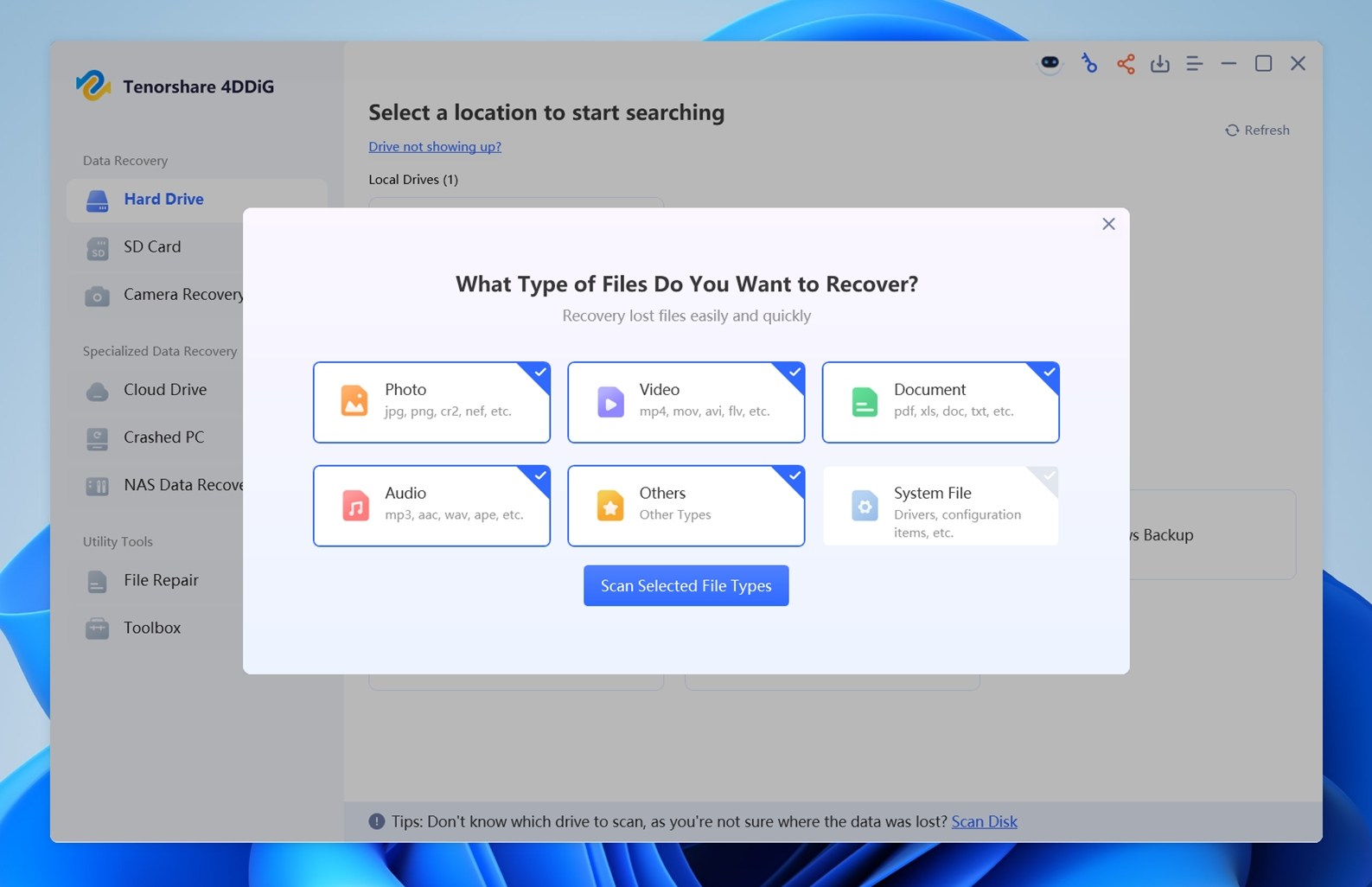Image resolution: width=1372 pixels, height=887 pixels.
Task: Click the Cloud Drive cloud icon
Action: click(97, 392)
